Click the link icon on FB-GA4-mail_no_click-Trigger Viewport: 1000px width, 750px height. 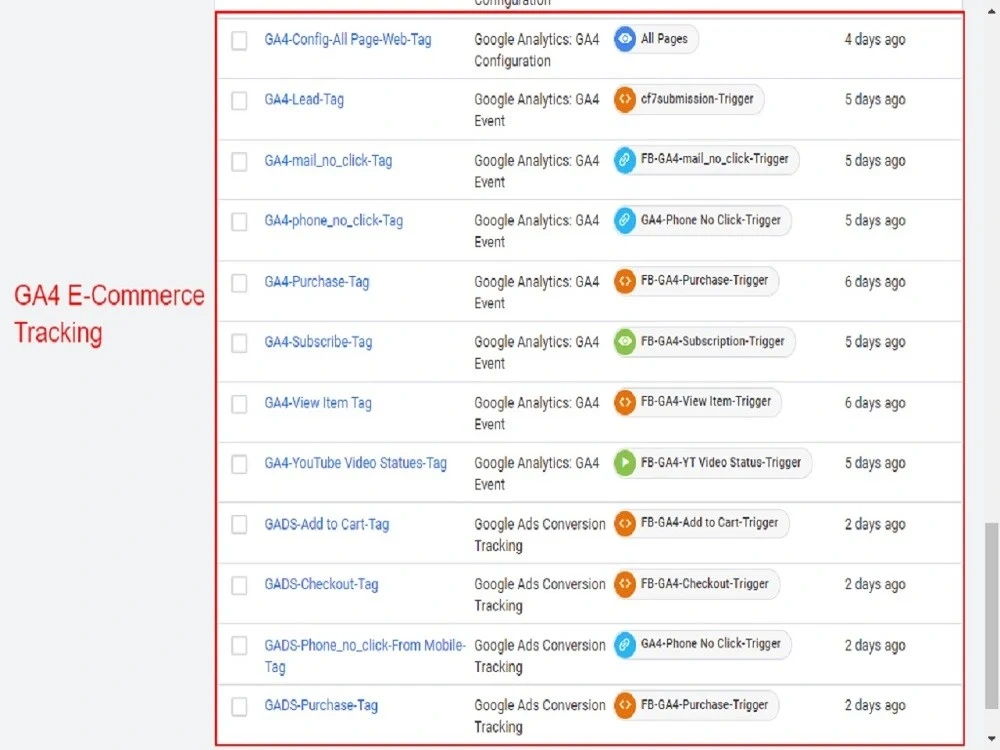[x=628, y=160]
